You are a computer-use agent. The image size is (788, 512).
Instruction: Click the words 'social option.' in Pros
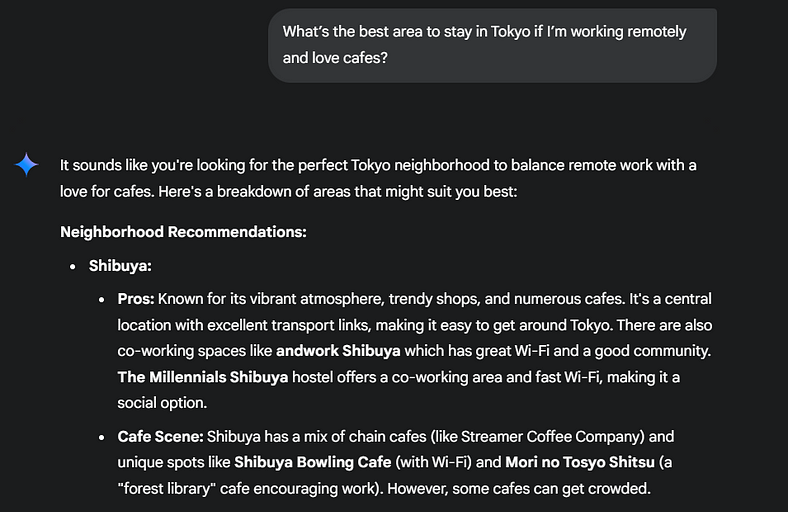tap(162, 402)
